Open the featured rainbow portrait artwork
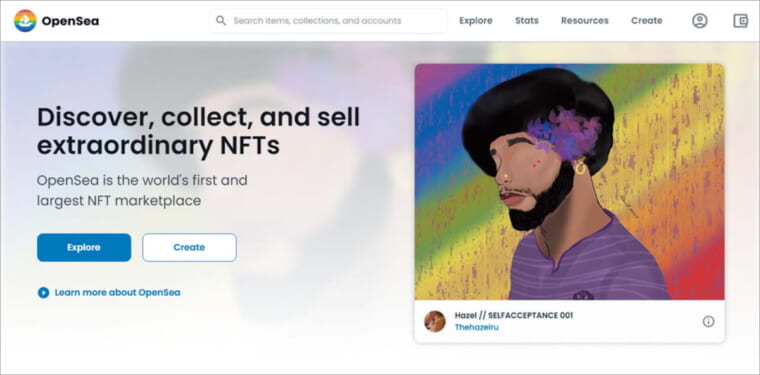The height and width of the screenshot is (375, 760). pyautogui.click(x=570, y=182)
